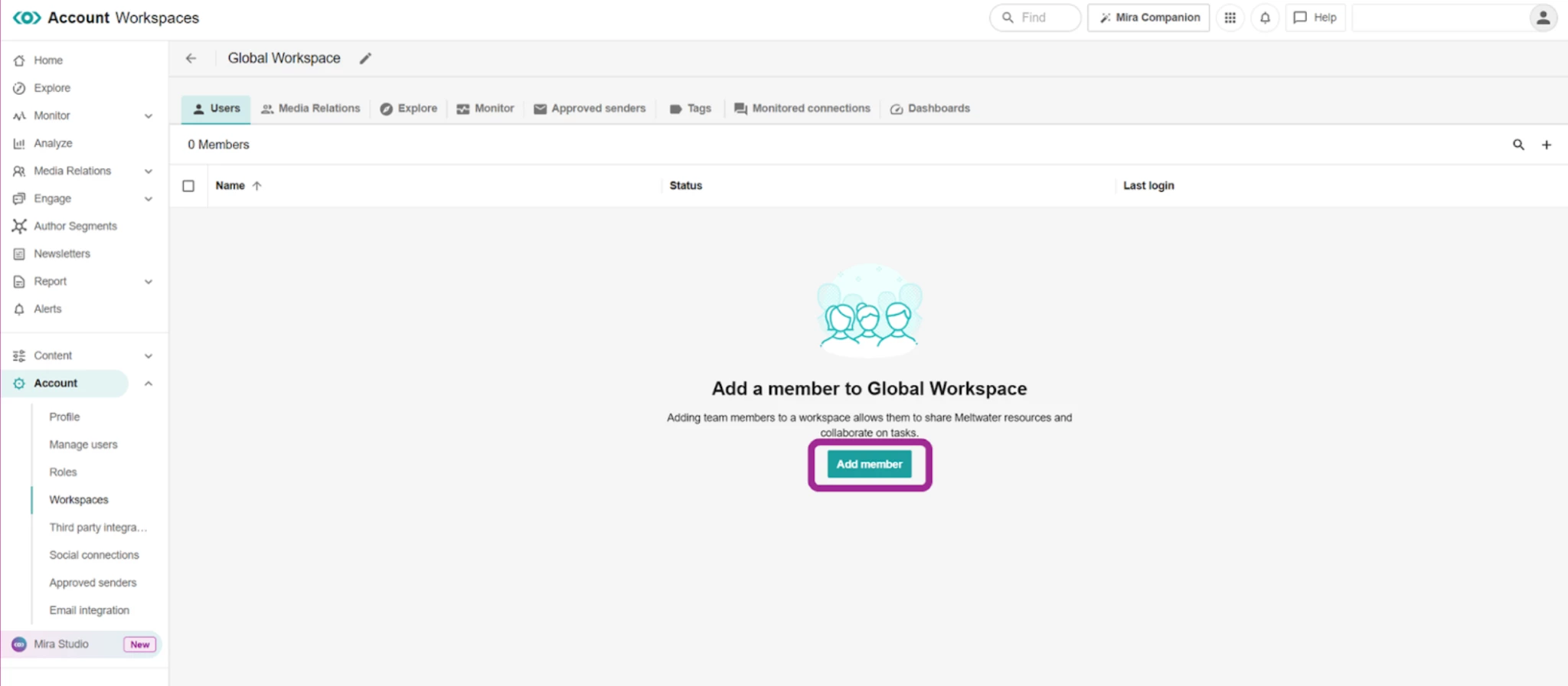Select all members checkbox in header
The image size is (1568, 686).
point(188,185)
